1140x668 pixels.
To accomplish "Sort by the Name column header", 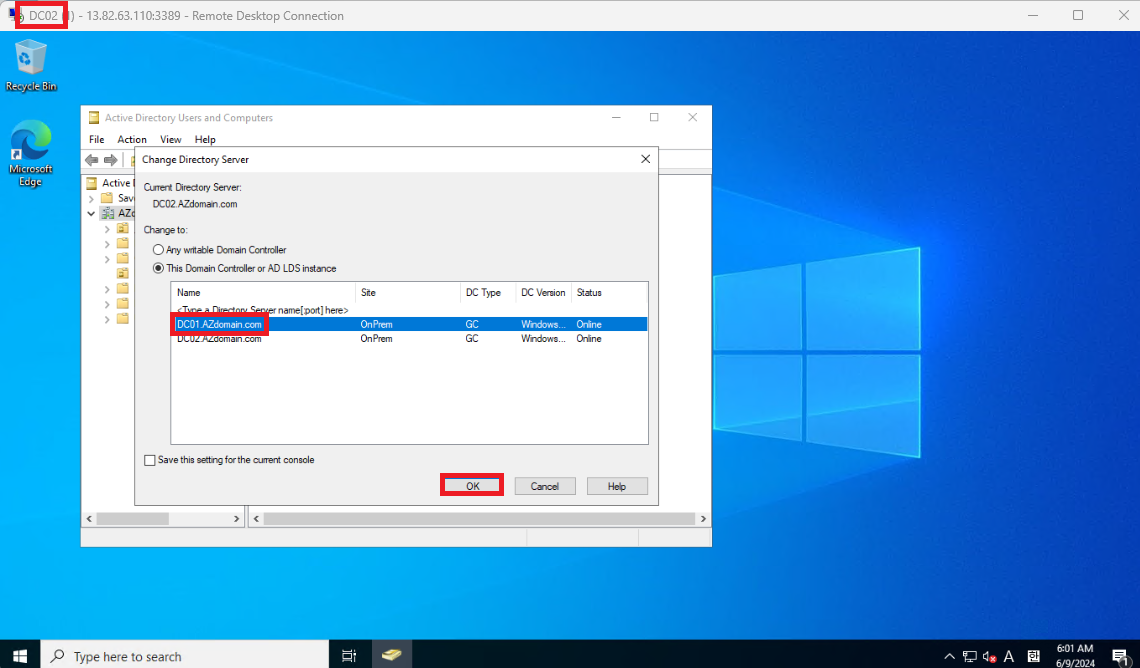I will (x=263, y=292).
